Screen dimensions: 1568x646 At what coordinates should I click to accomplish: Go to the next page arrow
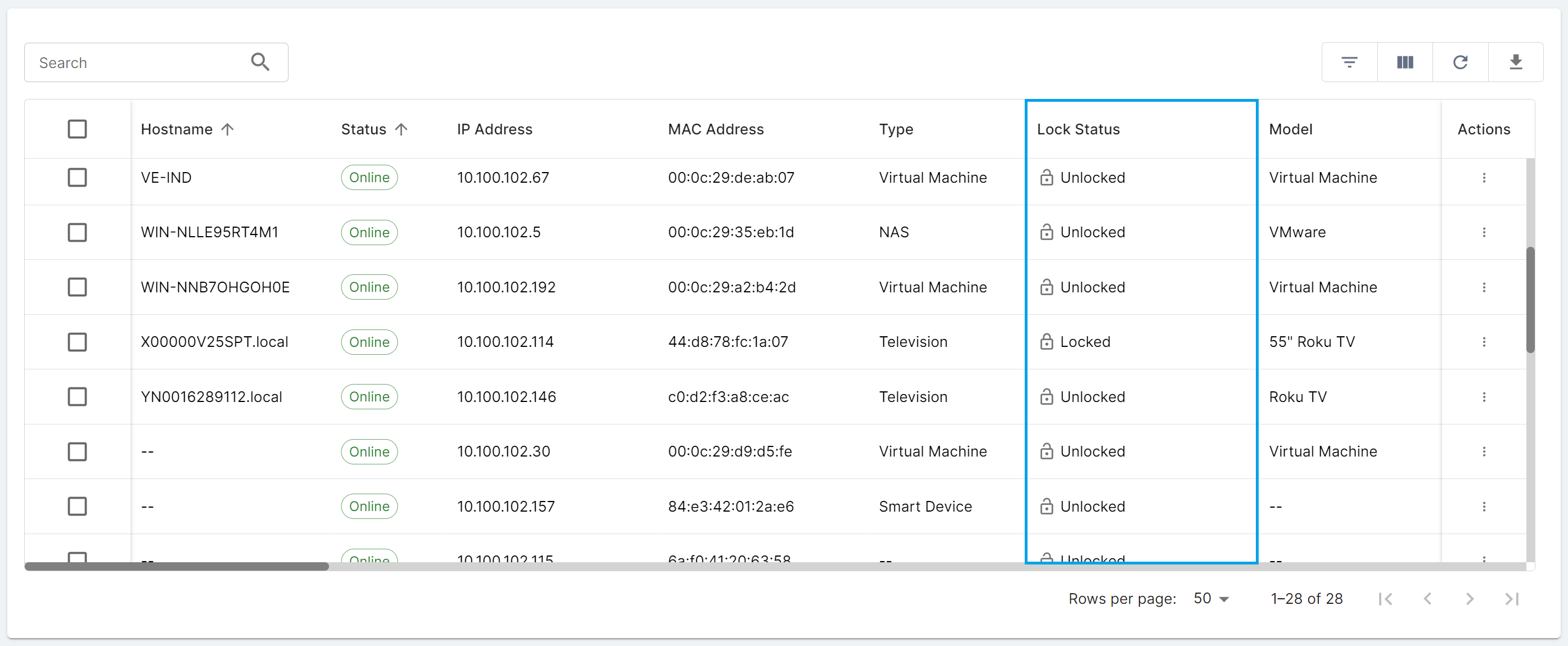[1470, 599]
